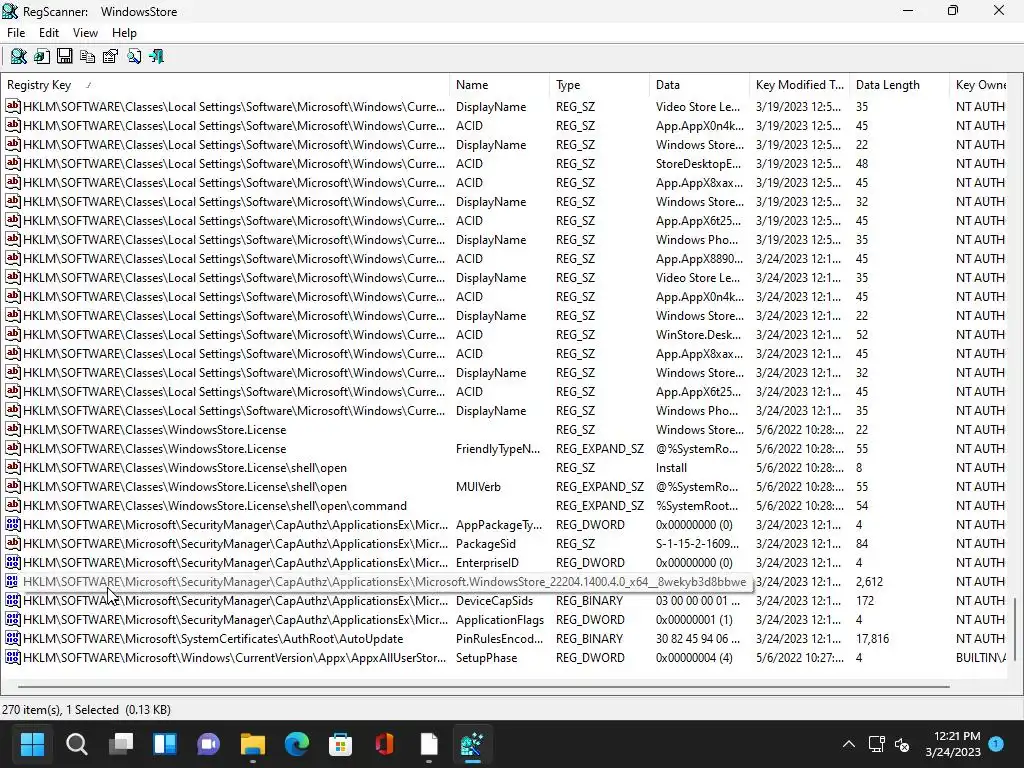The image size is (1024, 768).
Task: Click the RegScanner title bar app icon
Action: coord(10,11)
